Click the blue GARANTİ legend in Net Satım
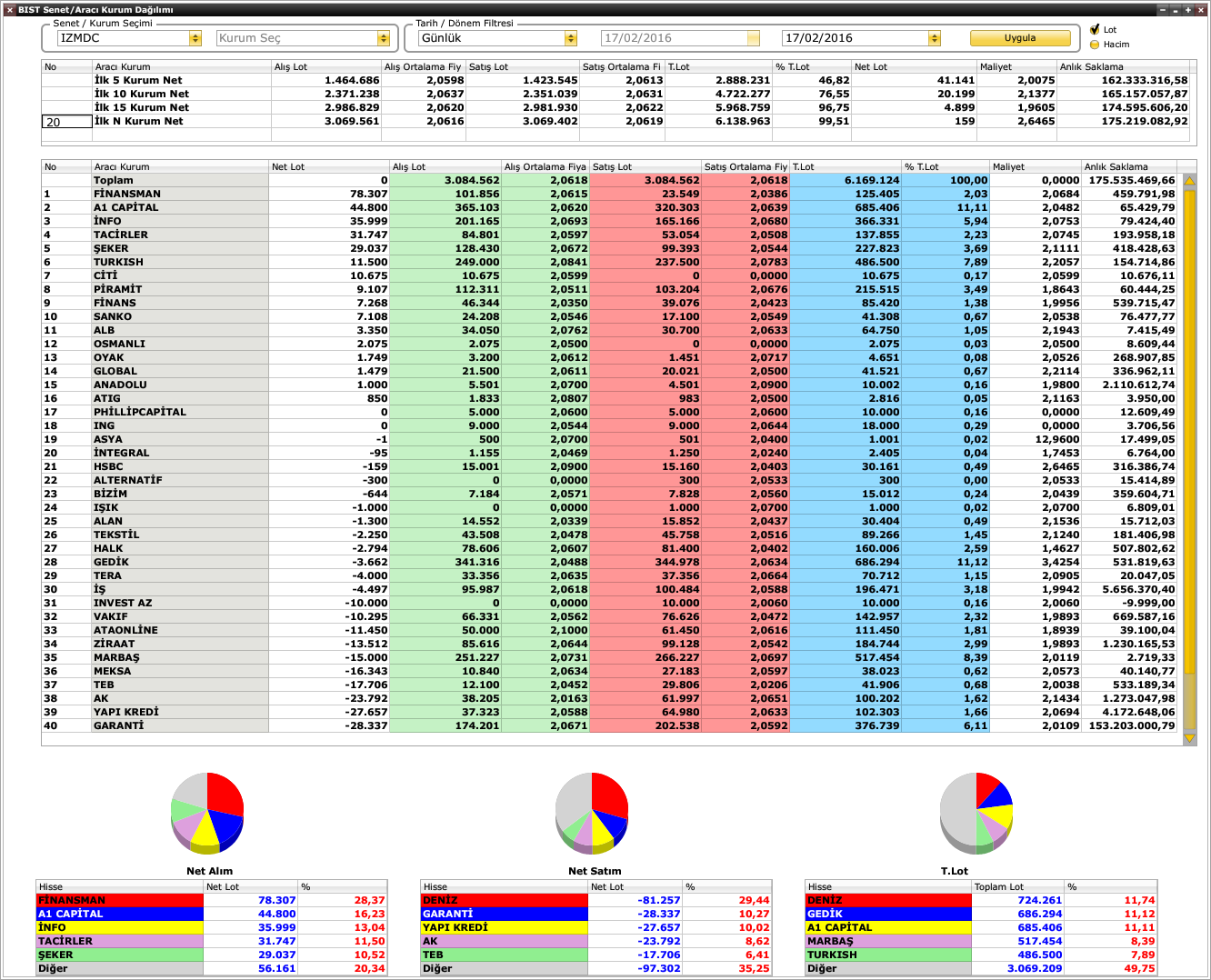Screen dimensions: 1211x980 point(504,914)
